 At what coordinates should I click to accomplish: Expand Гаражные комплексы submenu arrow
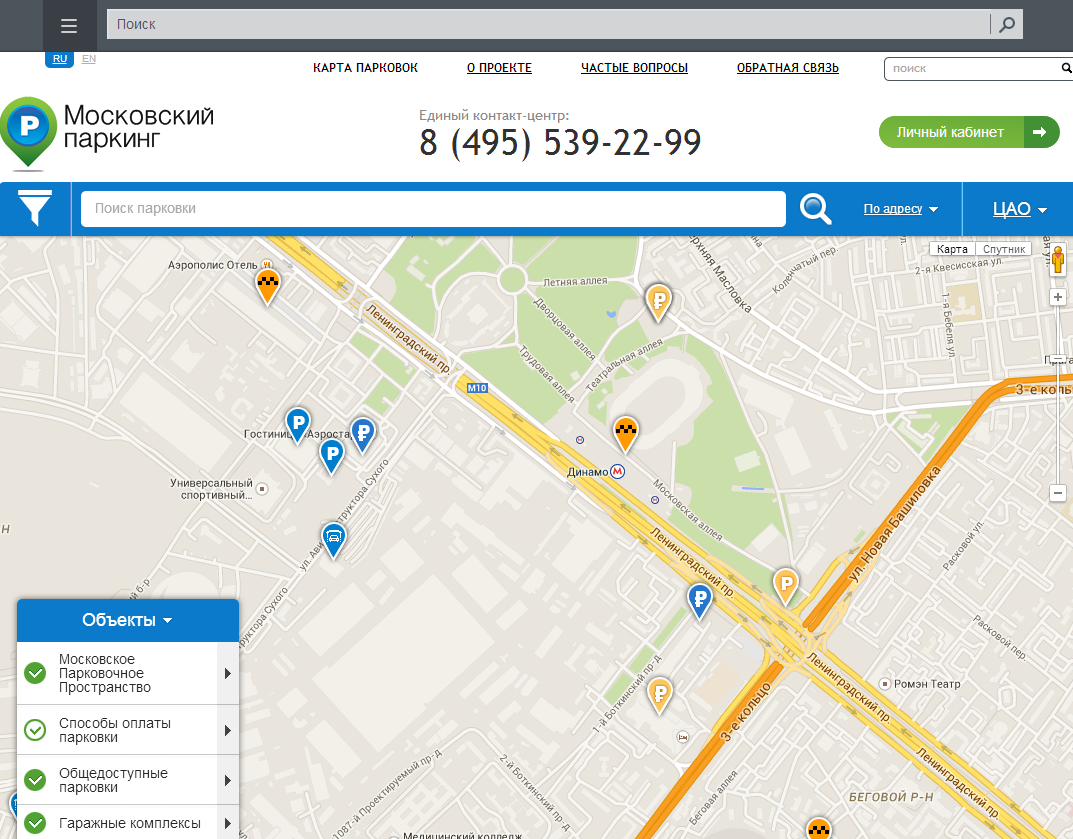[x=228, y=823]
